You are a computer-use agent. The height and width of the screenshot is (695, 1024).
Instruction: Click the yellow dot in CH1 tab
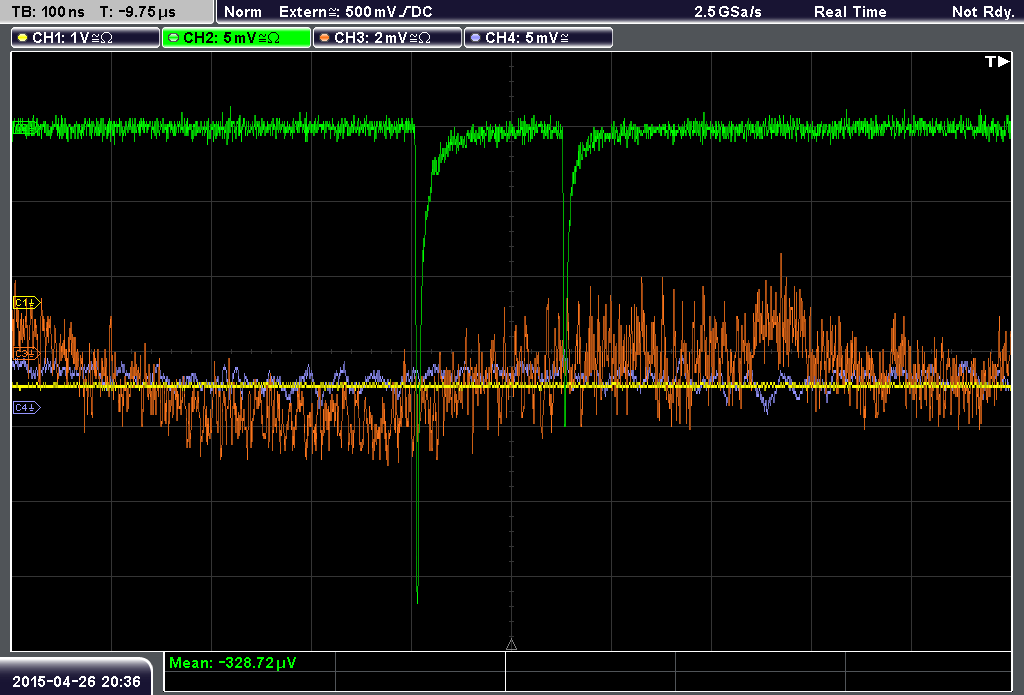coord(23,38)
